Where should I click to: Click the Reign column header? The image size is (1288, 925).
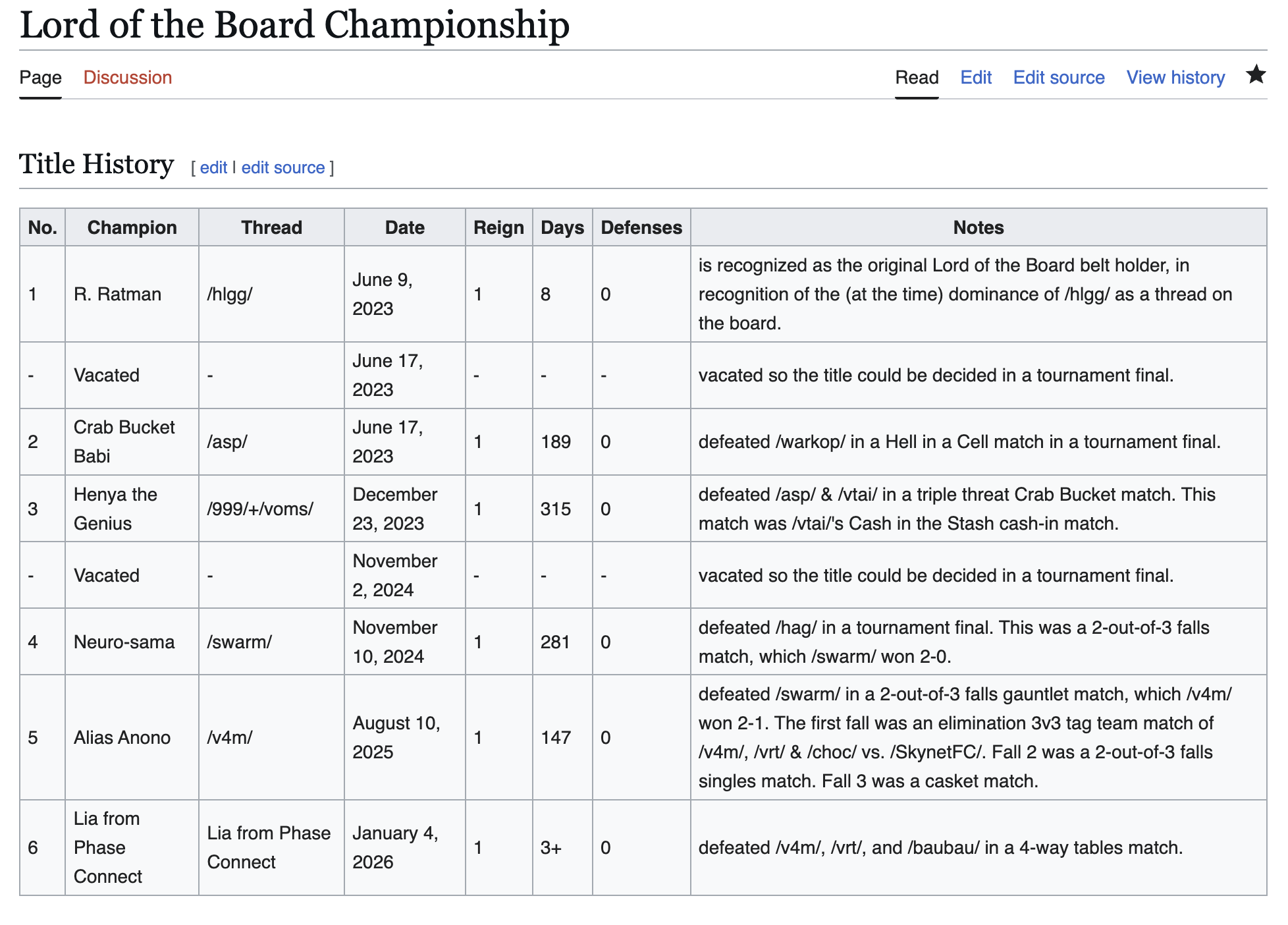point(498,228)
